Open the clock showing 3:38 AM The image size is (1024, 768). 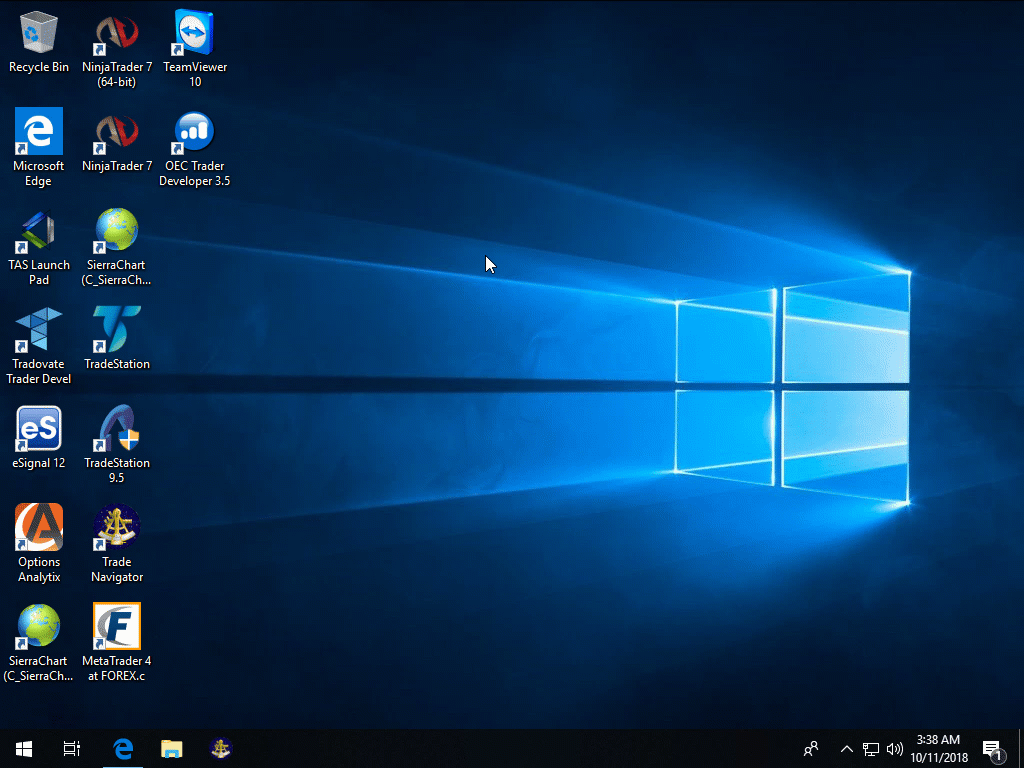point(938,748)
